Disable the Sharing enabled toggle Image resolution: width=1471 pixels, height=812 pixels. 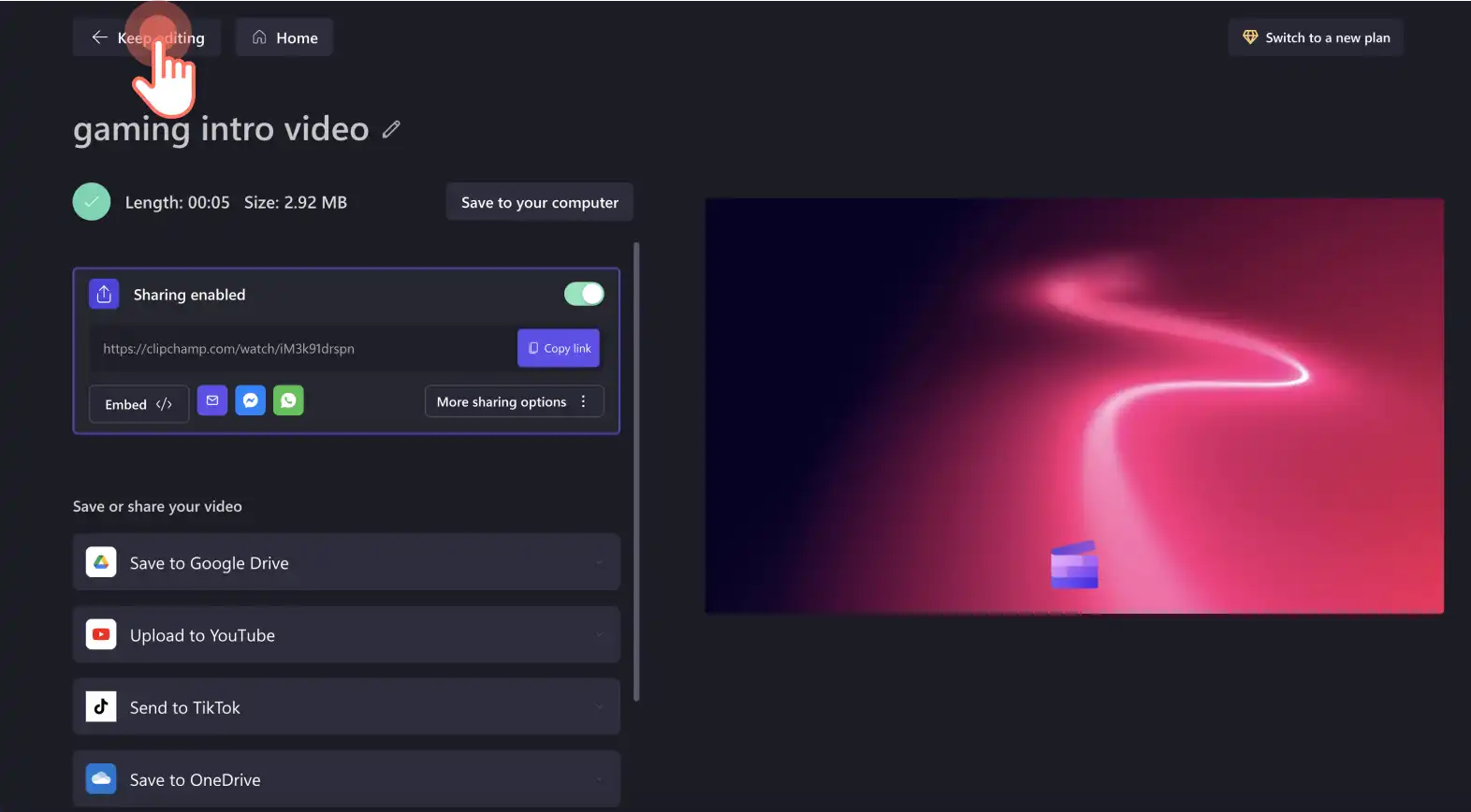click(584, 294)
